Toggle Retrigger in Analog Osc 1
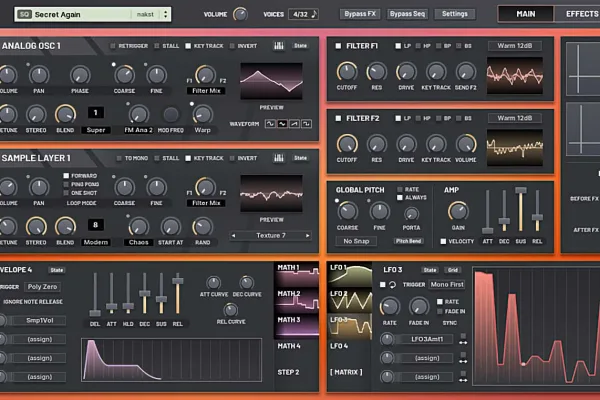The image size is (600, 400). coord(112,46)
